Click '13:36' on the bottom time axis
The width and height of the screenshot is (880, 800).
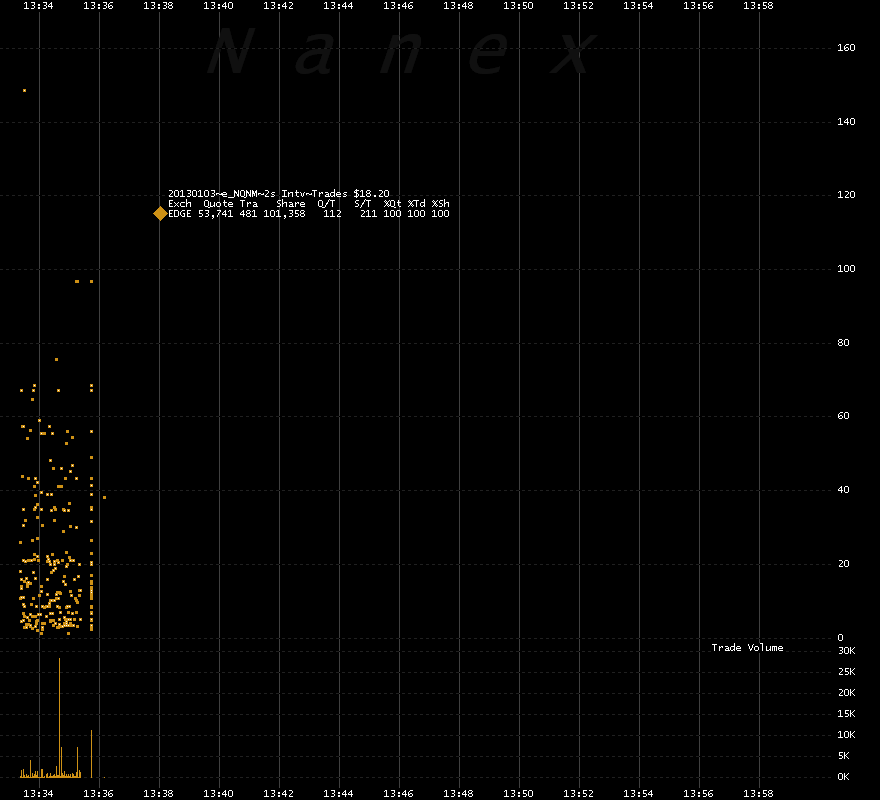click(98, 794)
